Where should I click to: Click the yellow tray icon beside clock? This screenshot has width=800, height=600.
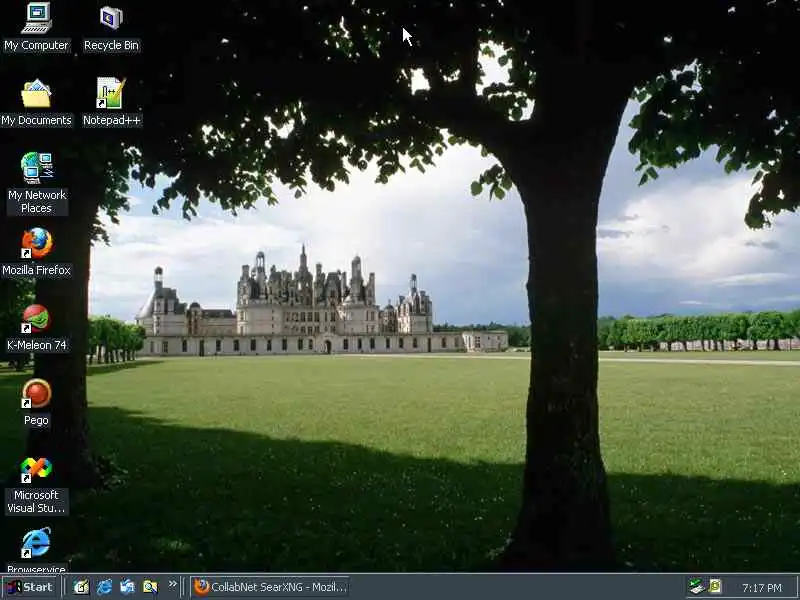click(715, 586)
